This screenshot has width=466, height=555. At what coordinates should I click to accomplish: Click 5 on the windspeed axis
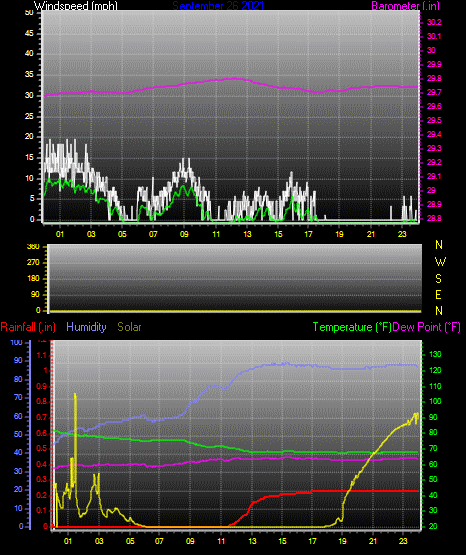click(x=32, y=199)
